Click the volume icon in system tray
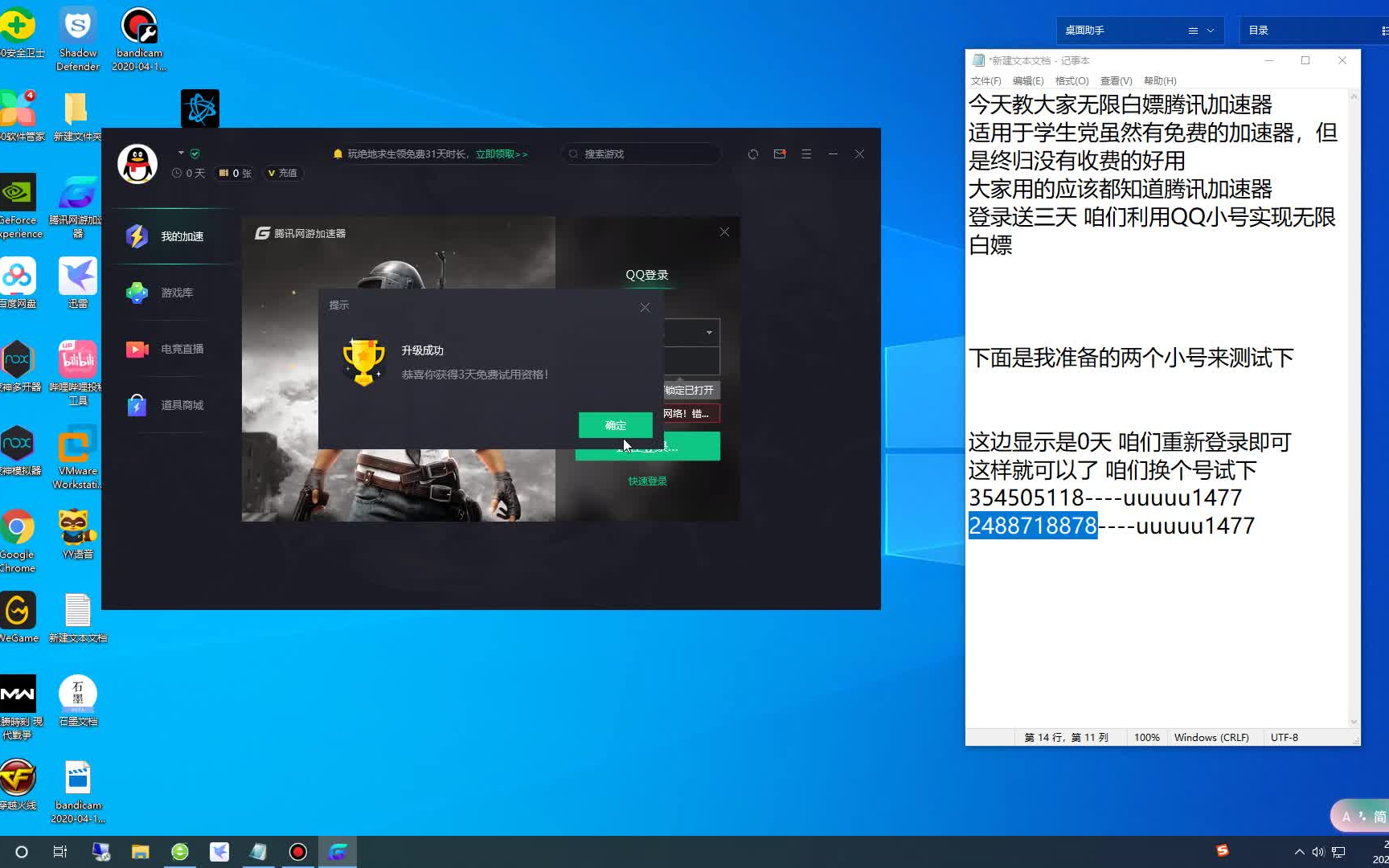 1318,852
